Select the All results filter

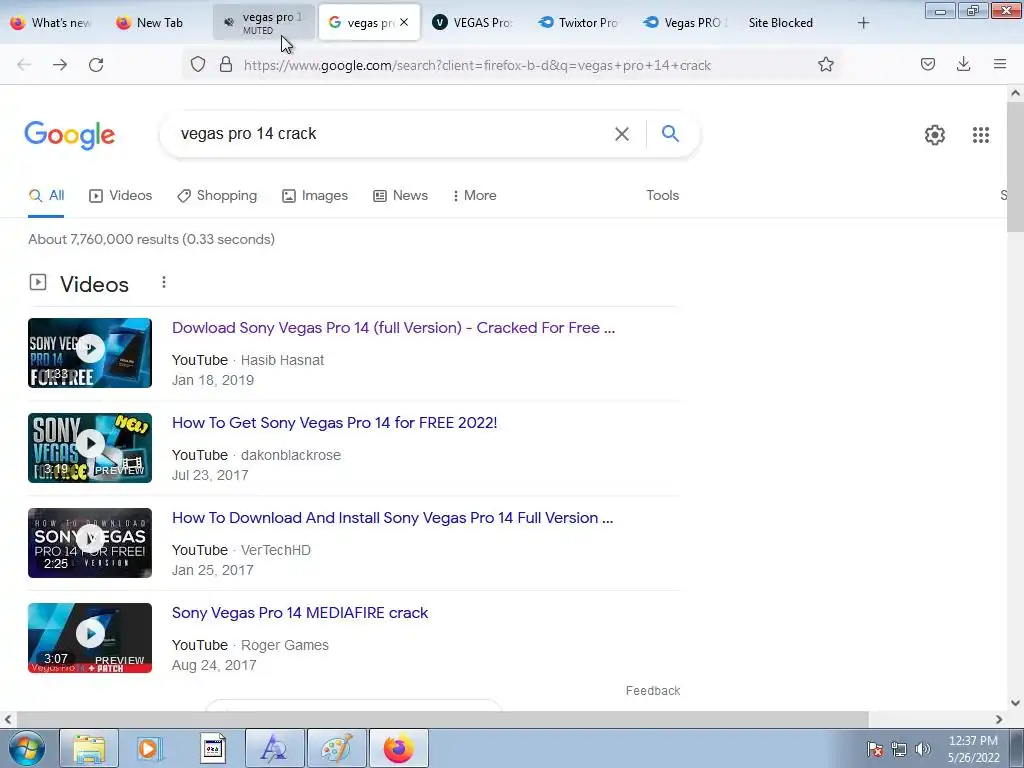[x=46, y=195]
